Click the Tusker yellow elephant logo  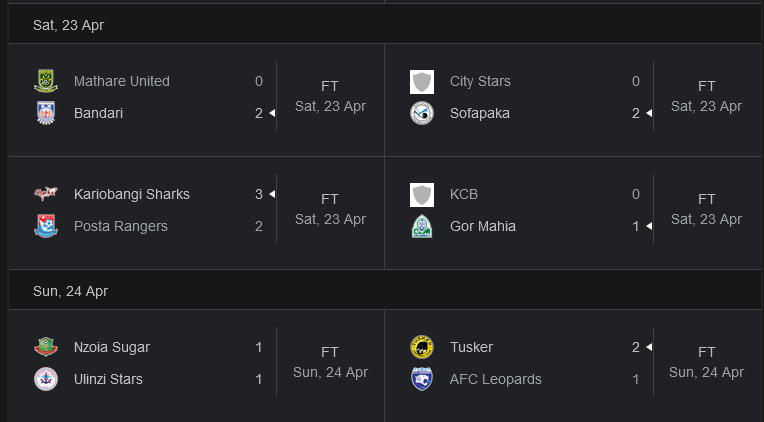coord(422,347)
